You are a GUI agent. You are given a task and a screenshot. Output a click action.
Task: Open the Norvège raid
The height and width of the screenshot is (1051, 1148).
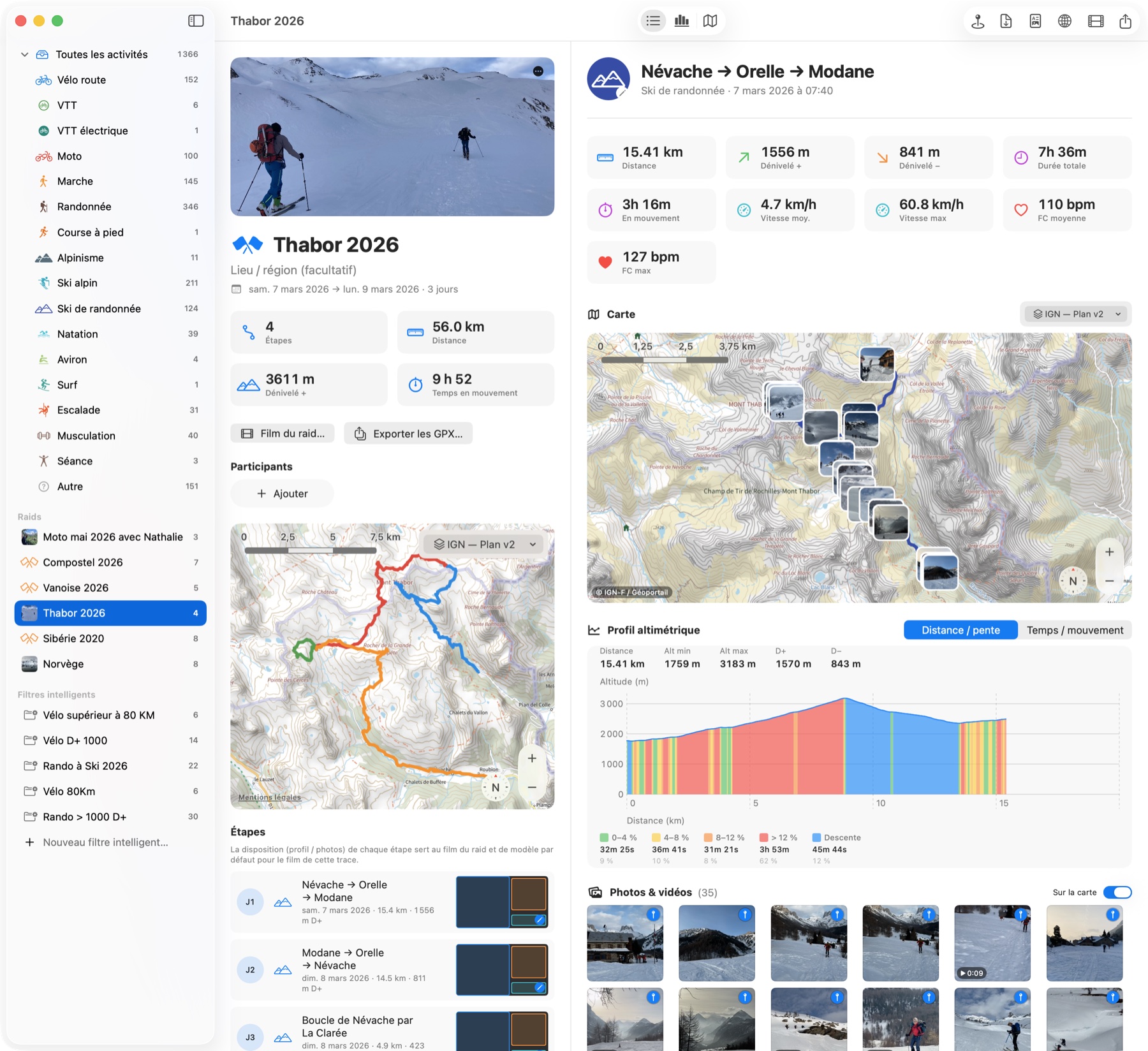point(110,664)
